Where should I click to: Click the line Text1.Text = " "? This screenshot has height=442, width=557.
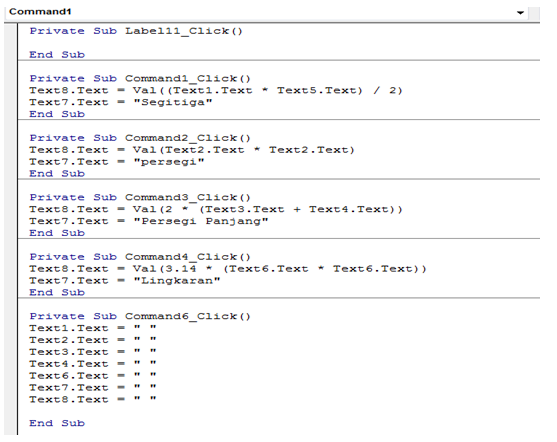pyautogui.click(x=93, y=328)
